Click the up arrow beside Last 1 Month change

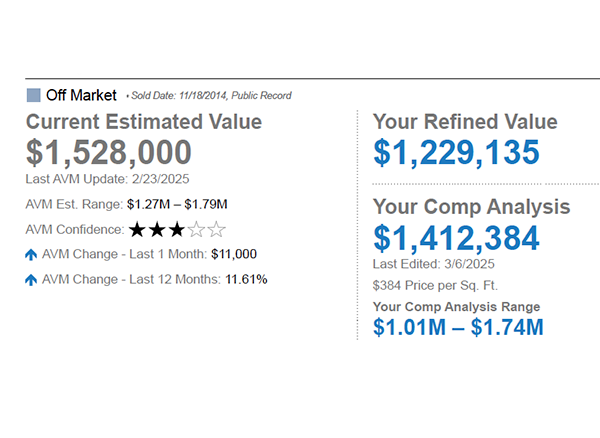pyautogui.click(x=31, y=255)
